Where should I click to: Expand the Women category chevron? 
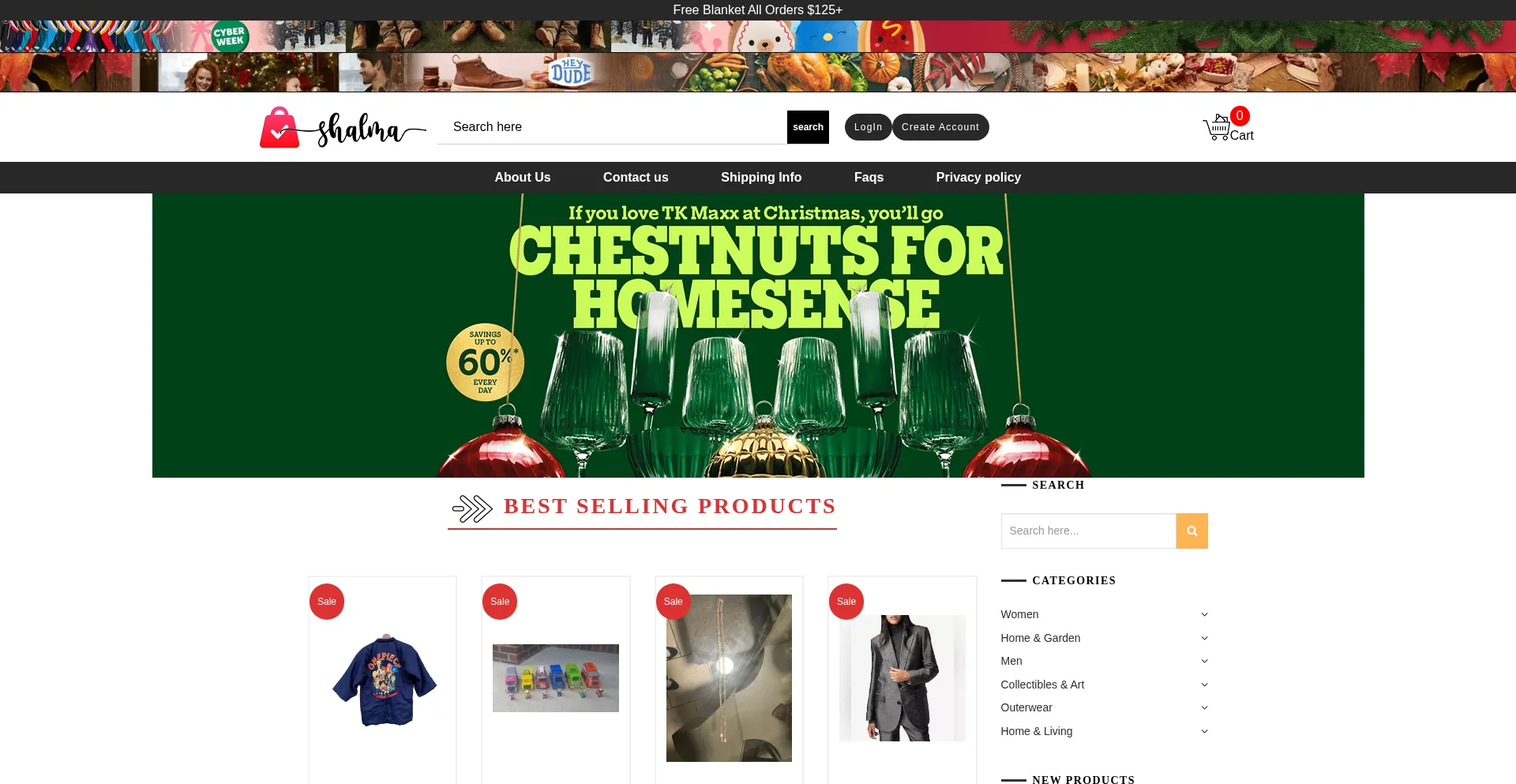(1204, 615)
